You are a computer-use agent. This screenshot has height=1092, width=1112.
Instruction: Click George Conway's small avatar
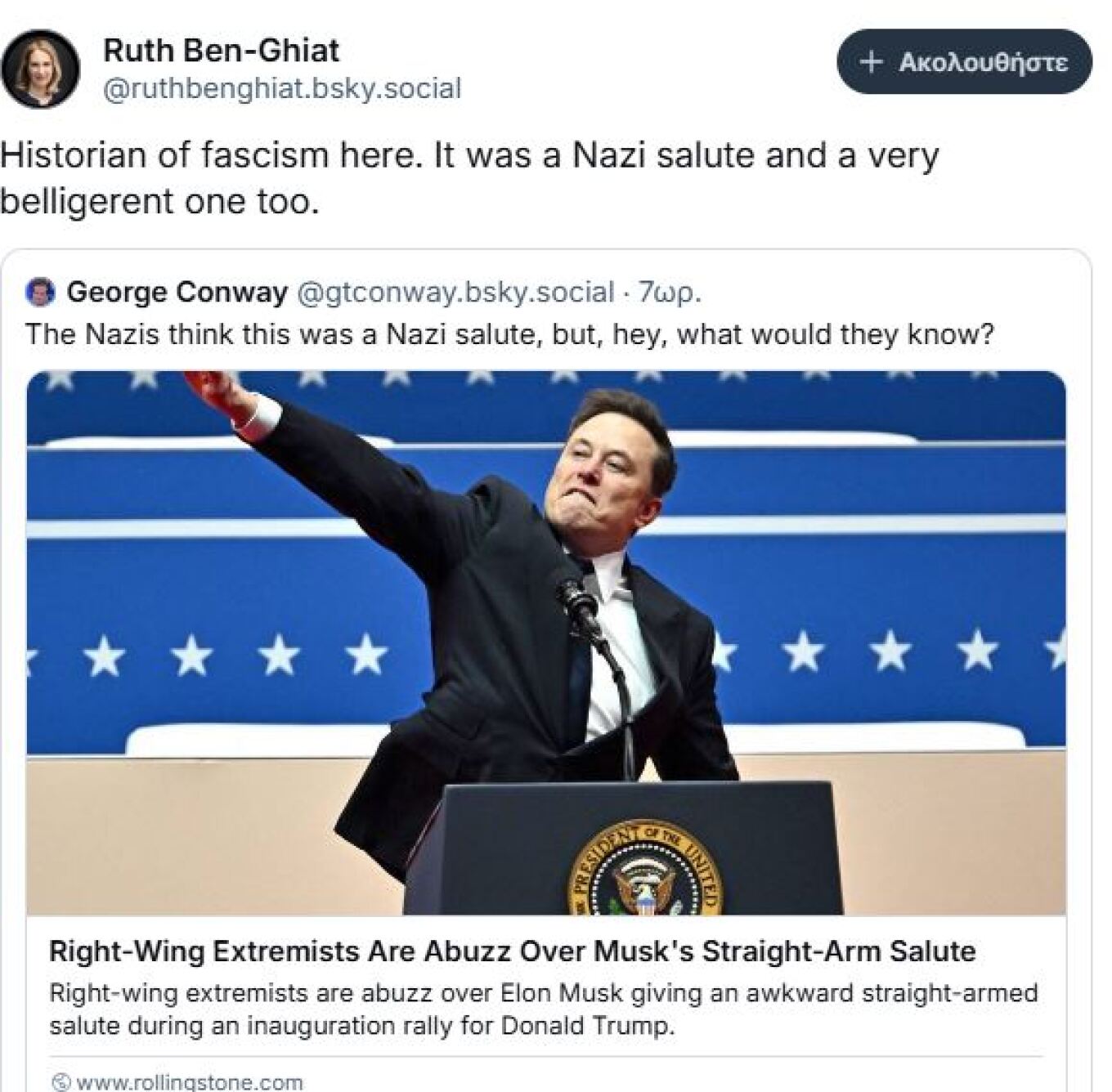coord(40,292)
